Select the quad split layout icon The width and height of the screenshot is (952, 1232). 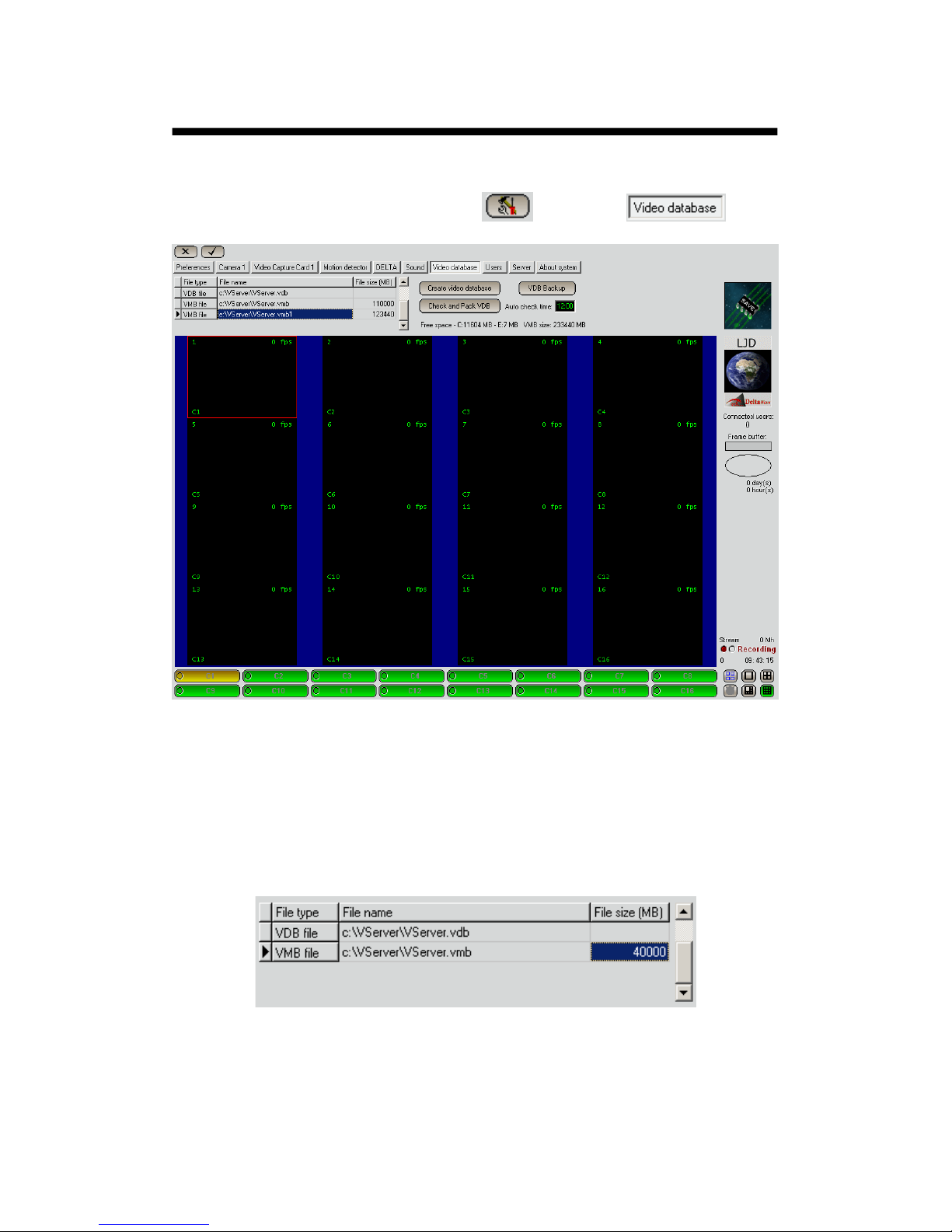767,676
